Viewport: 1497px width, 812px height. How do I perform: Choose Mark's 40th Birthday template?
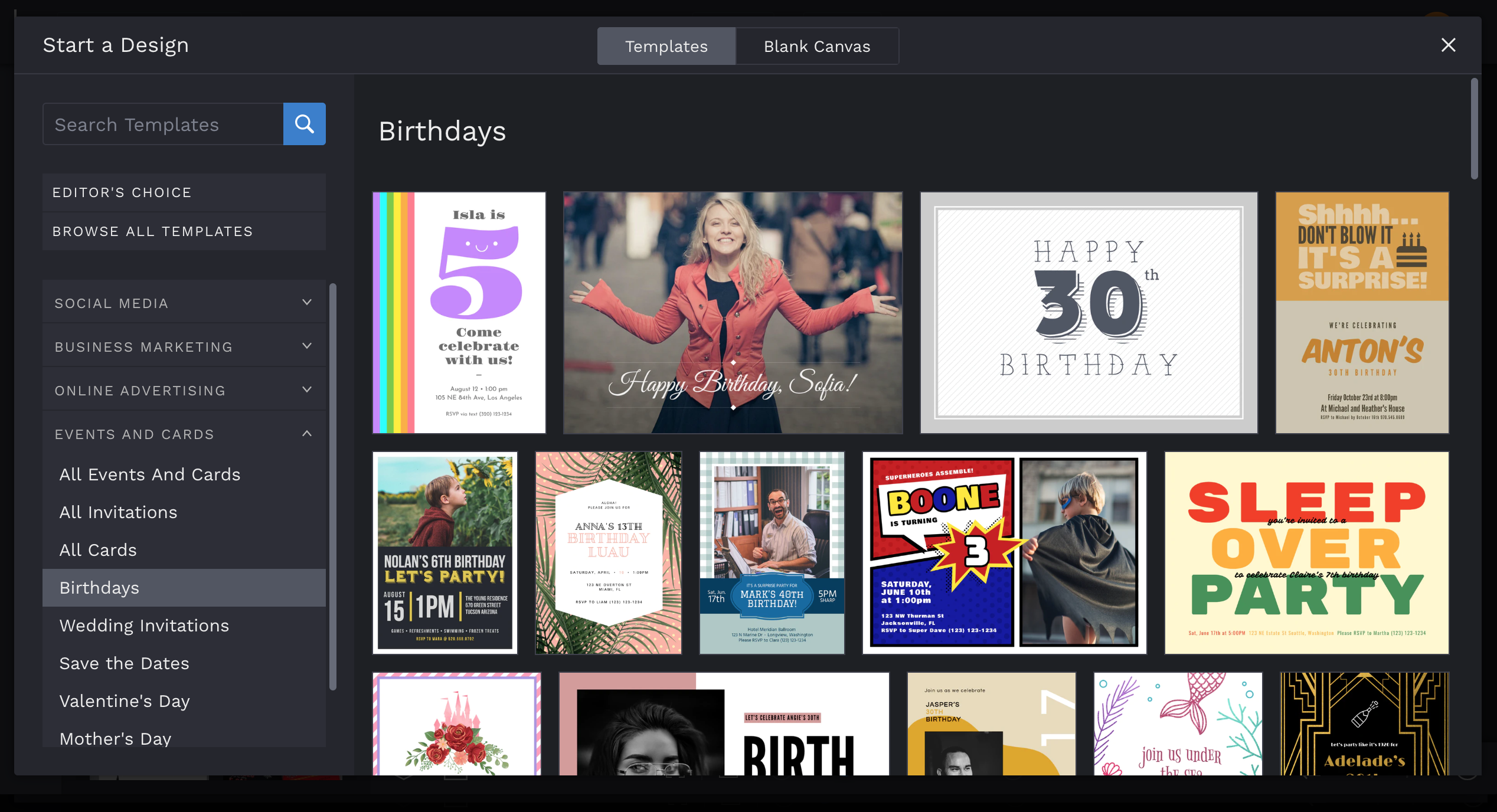(x=772, y=553)
